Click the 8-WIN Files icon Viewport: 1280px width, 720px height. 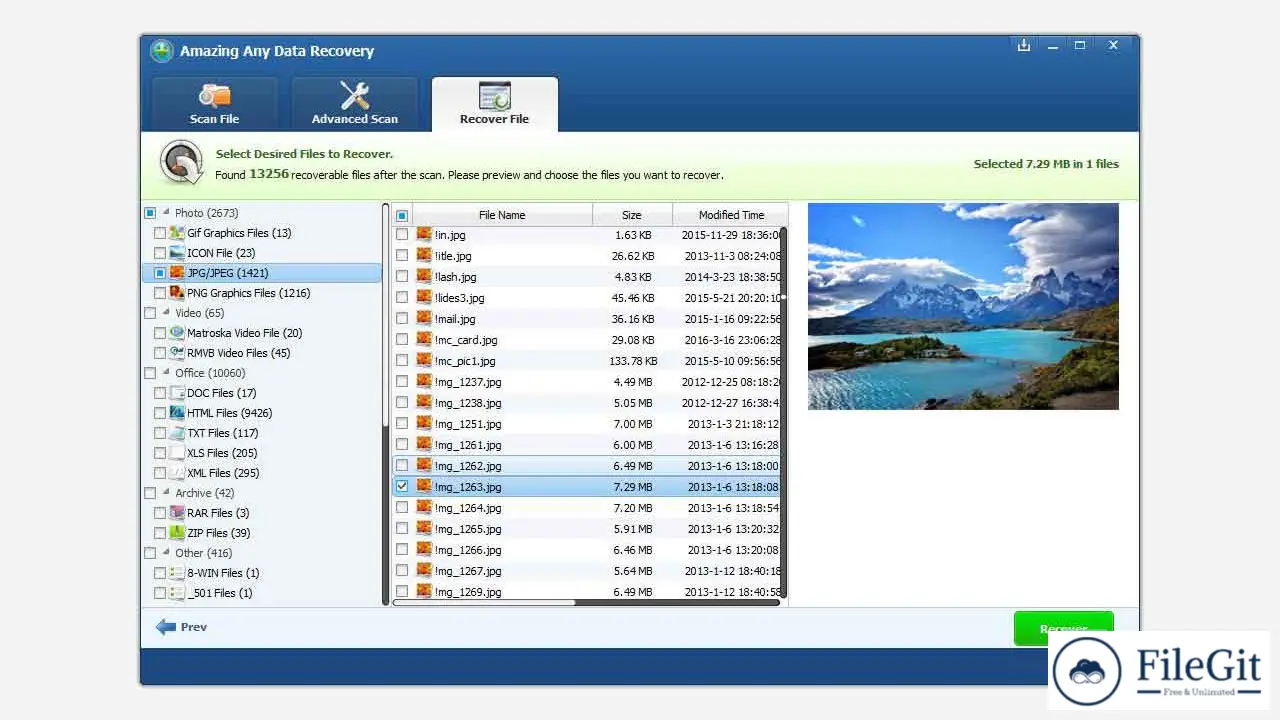click(177, 573)
